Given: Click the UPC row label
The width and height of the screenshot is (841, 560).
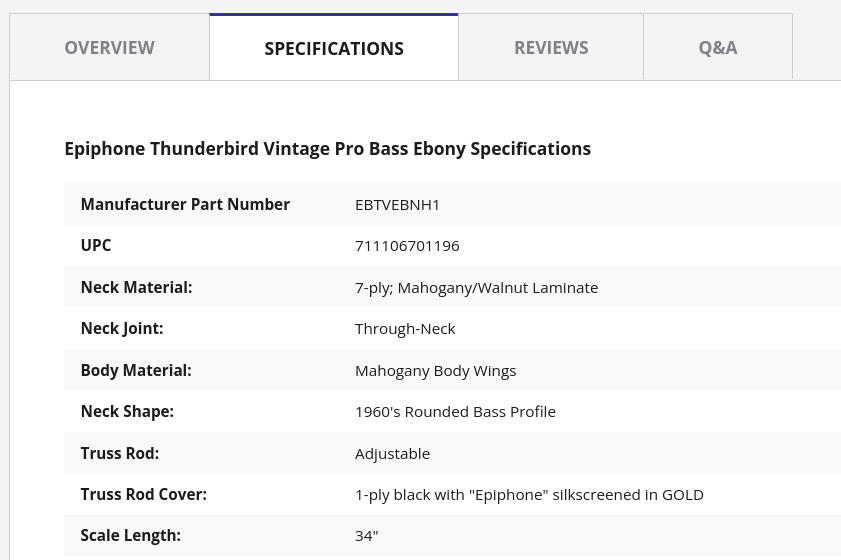Looking at the screenshot, I should (x=96, y=245).
